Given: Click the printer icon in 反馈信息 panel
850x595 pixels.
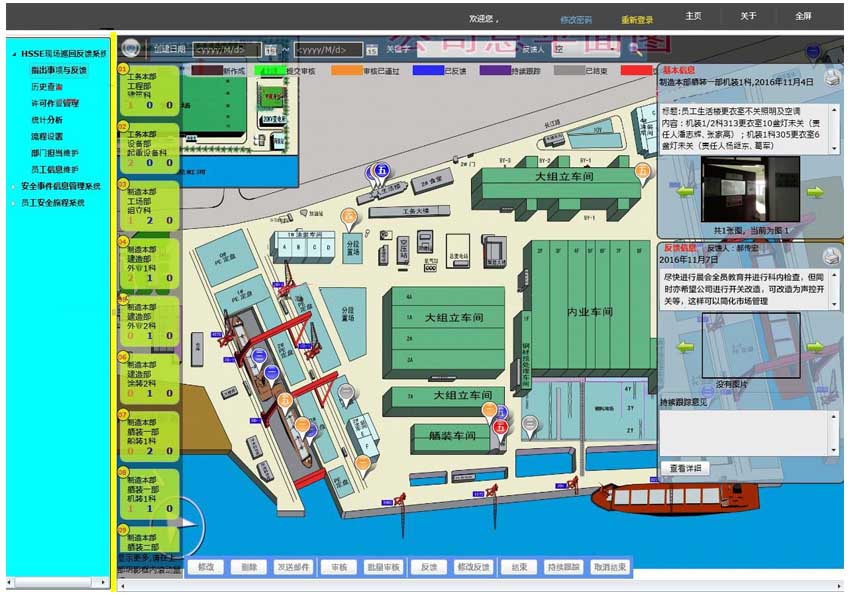Looking at the screenshot, I should click(x=832, y=254).
